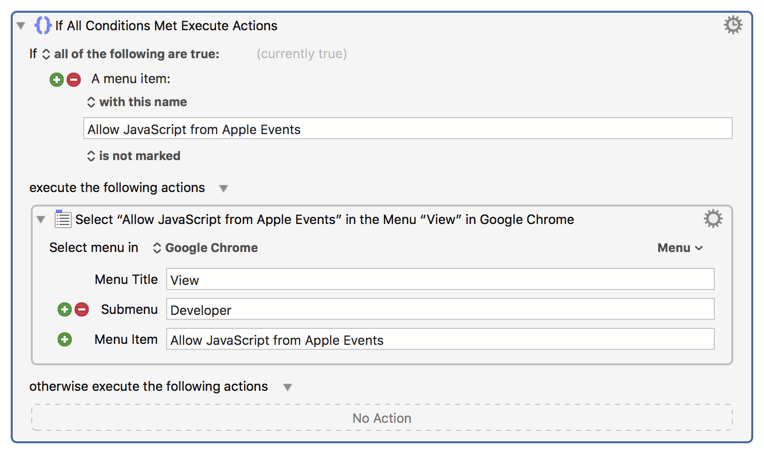The image size is (764, 457).
Task: Choose a different application than Google Chrome
Action: 205,248
